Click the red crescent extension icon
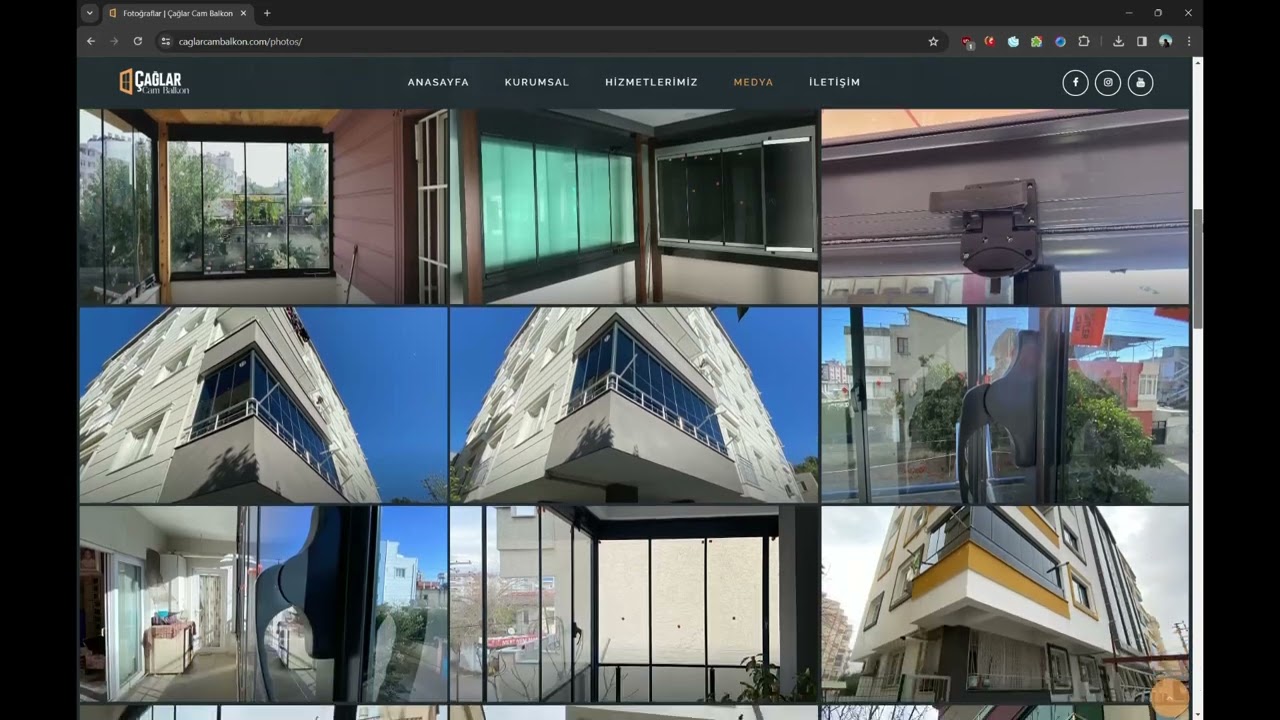 pos(990,41)
